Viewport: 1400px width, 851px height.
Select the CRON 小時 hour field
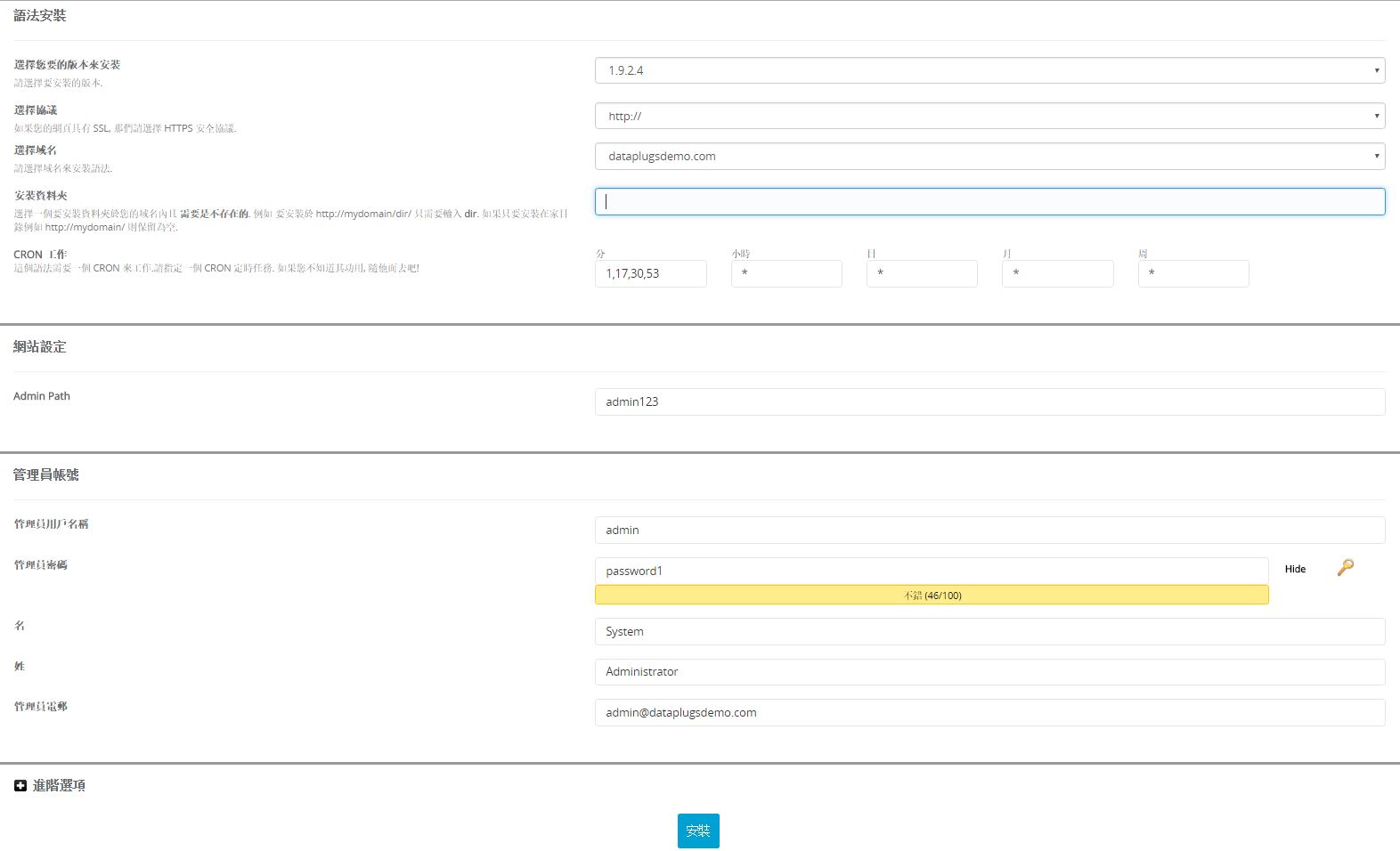point(786,273)
